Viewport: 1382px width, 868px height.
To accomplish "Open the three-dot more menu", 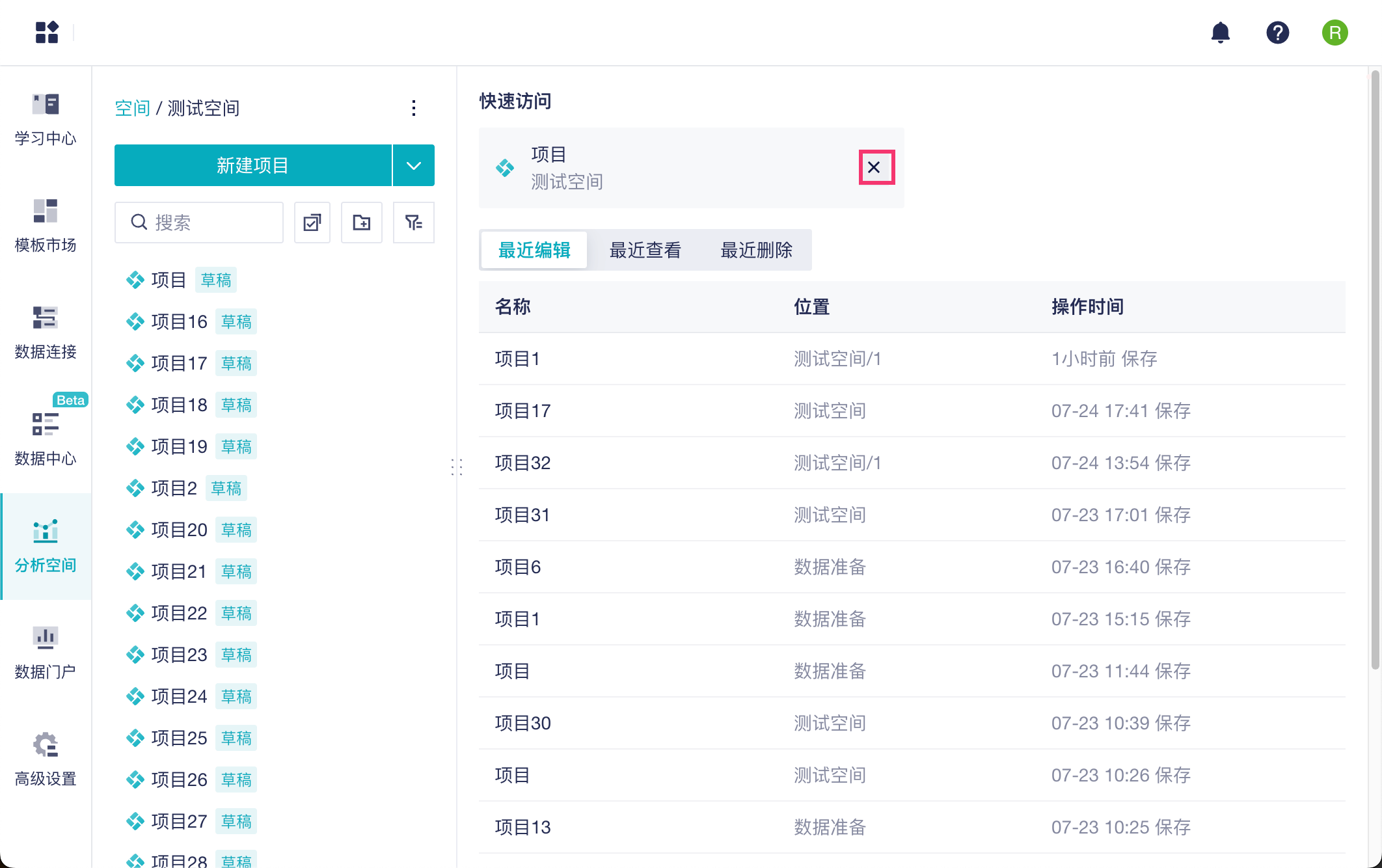I will 414,108.
